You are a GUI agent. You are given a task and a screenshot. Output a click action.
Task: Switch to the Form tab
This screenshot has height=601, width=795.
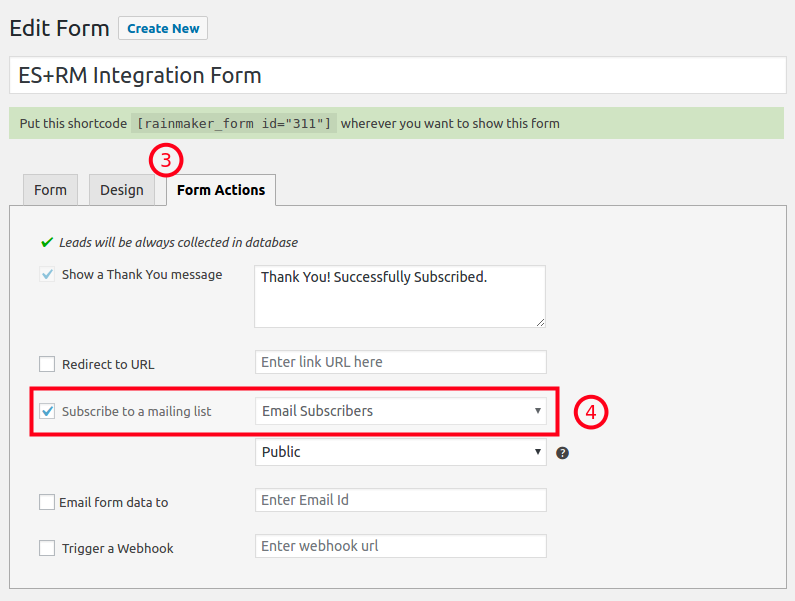50,190
